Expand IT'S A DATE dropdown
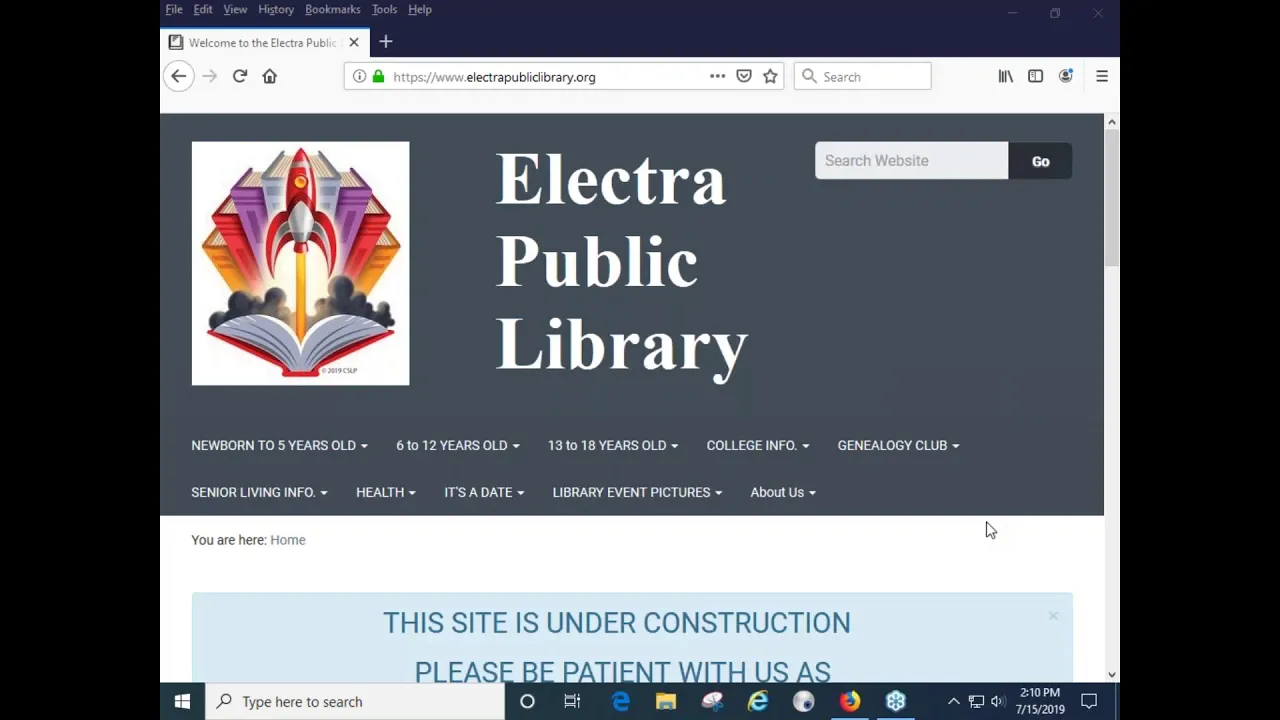This screenshot has height=720, width=1280. tap(484, 492)
